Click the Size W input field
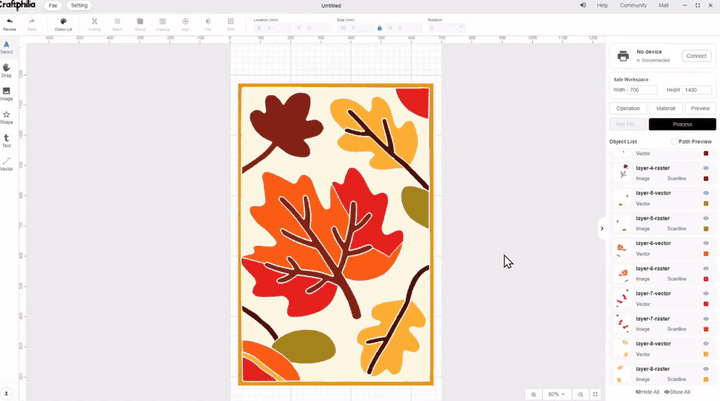 pos(356,28)
